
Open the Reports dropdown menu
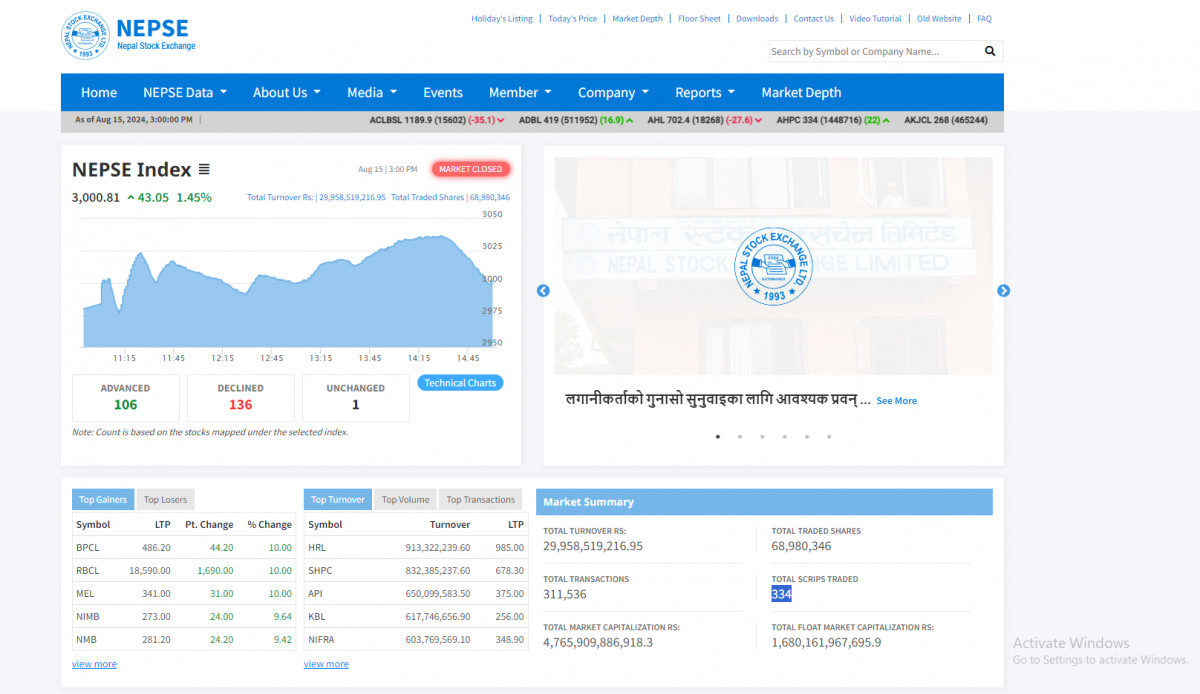point(704,92)
